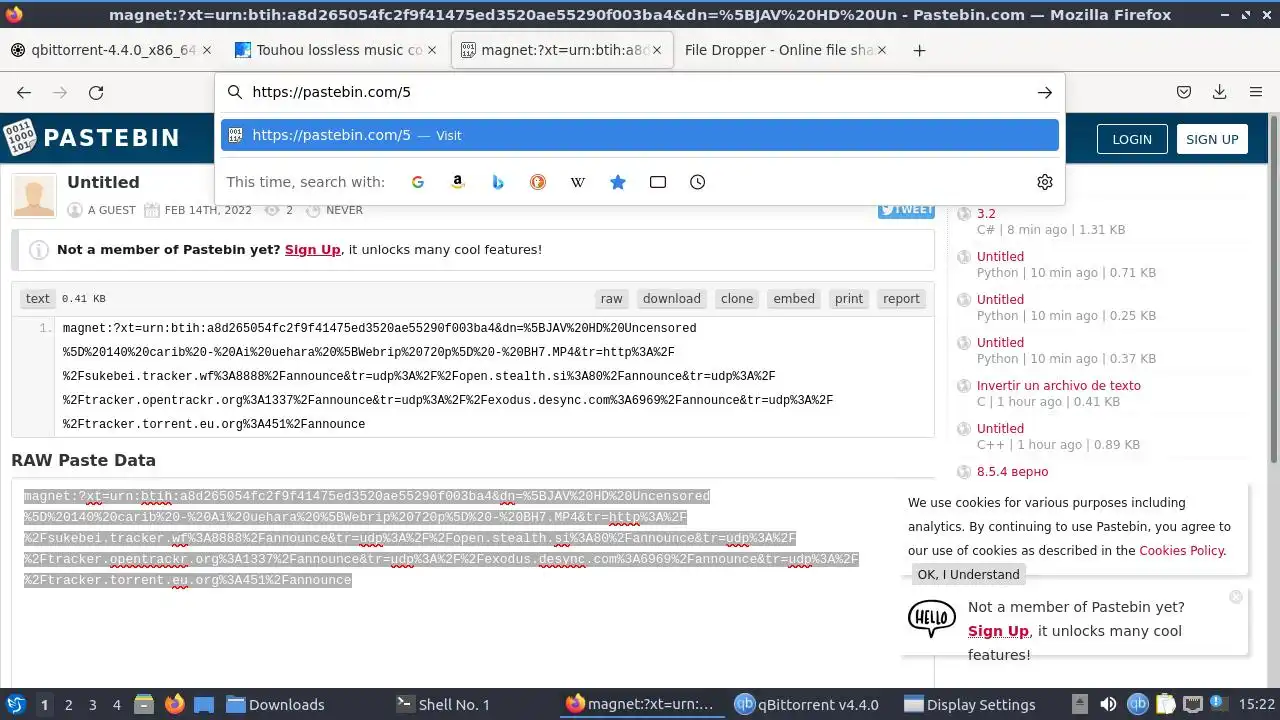Screen dimensions: 1280x720
Task: Search open tabs via the tab icon
Action: 658,182
